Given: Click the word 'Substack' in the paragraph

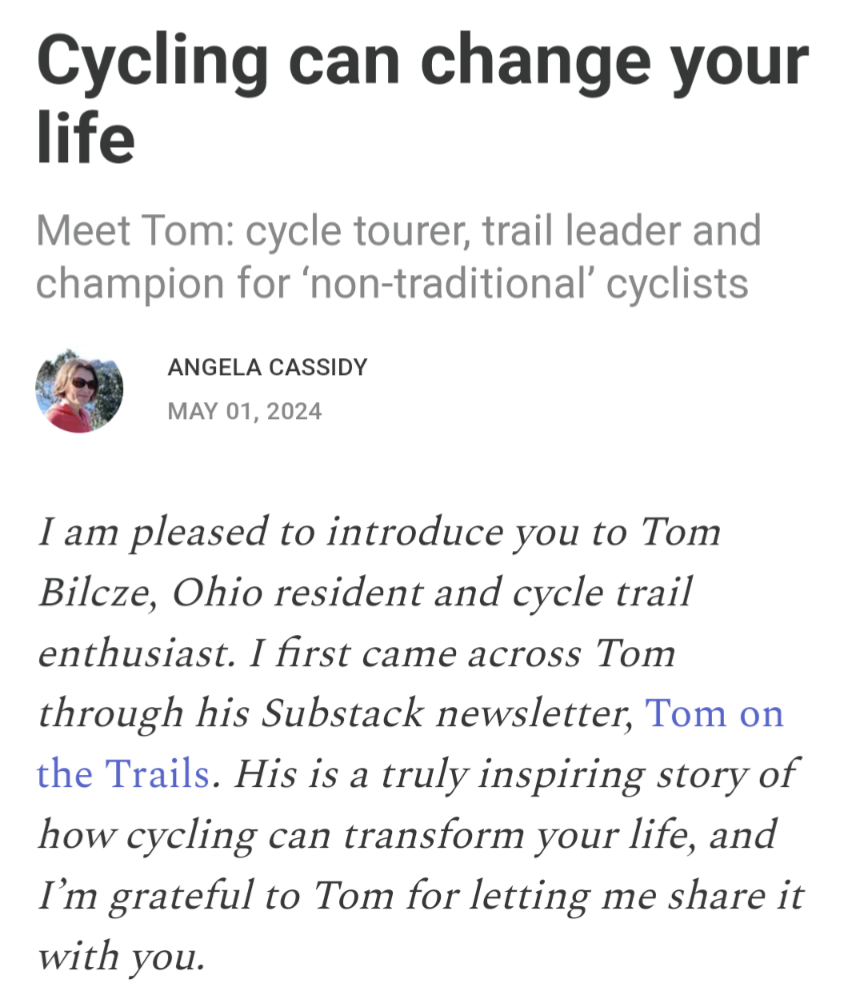Looking at the screenshot, I should click(343, 713).
